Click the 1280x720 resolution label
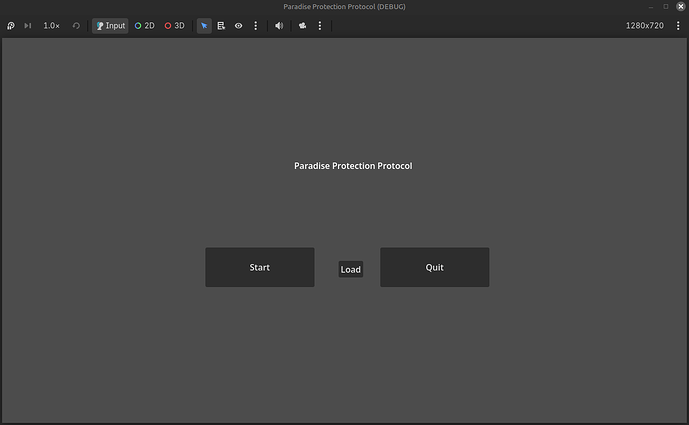This screenshot has height=425, width=689. click(645, 26)
